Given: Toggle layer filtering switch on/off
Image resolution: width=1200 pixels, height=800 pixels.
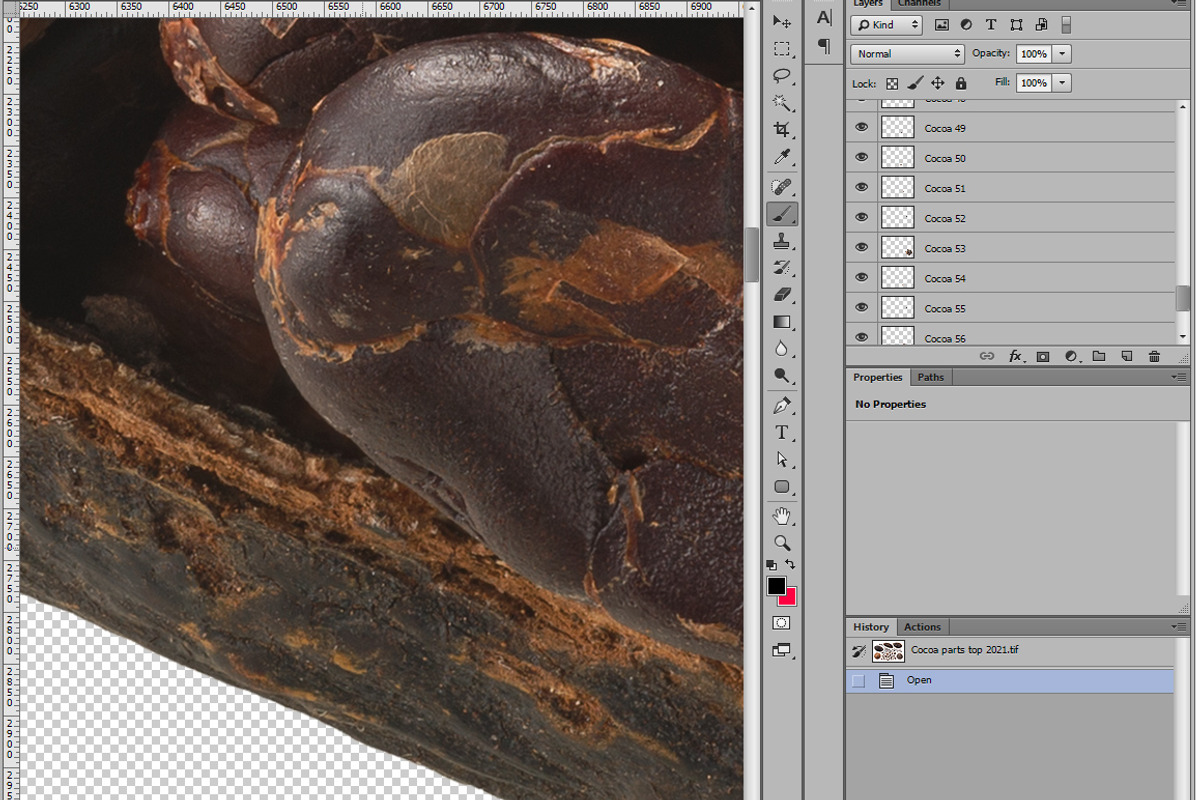Looking at the screenshot, I should click(1066, 25).
